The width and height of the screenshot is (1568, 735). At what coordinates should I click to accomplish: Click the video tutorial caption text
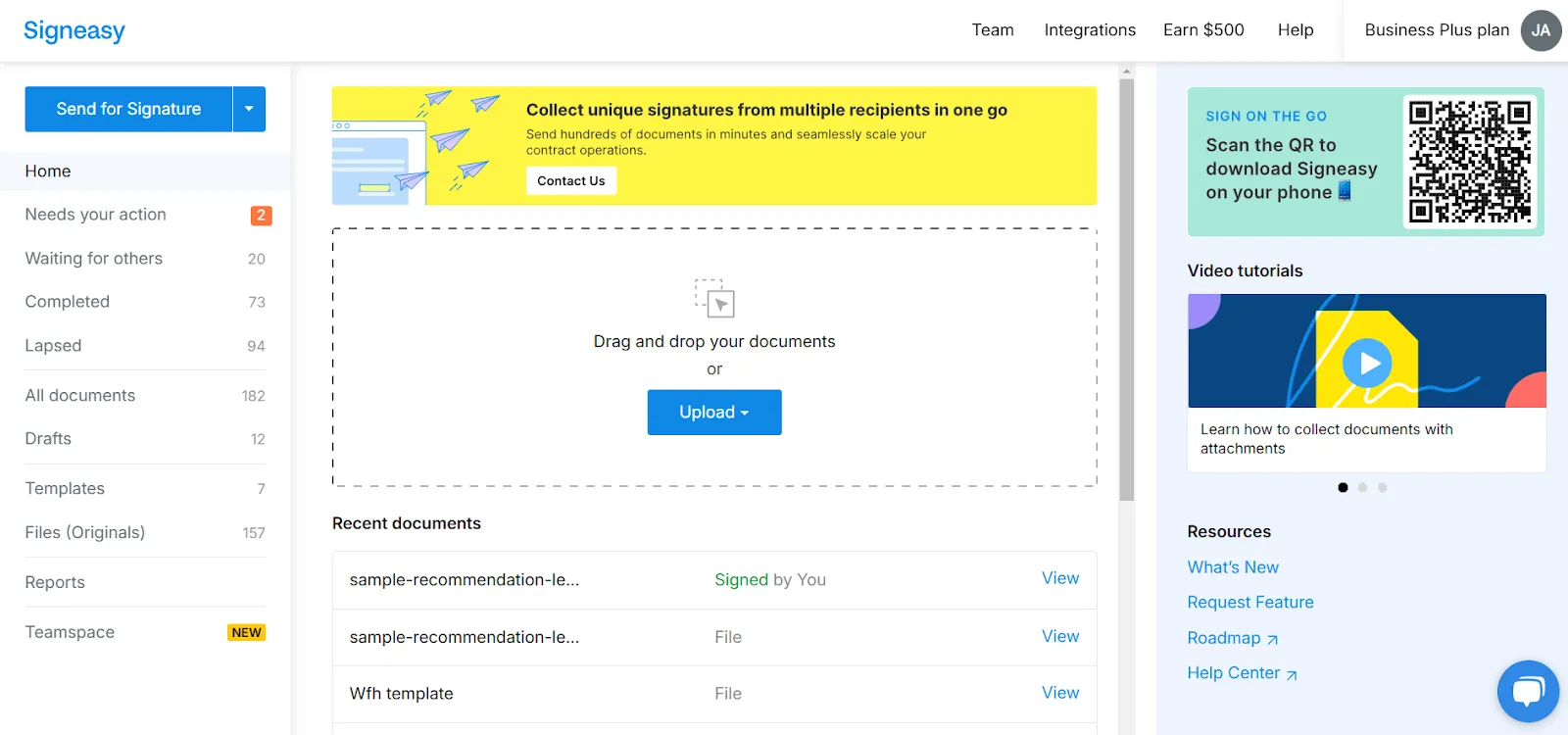pos(1327,439)
